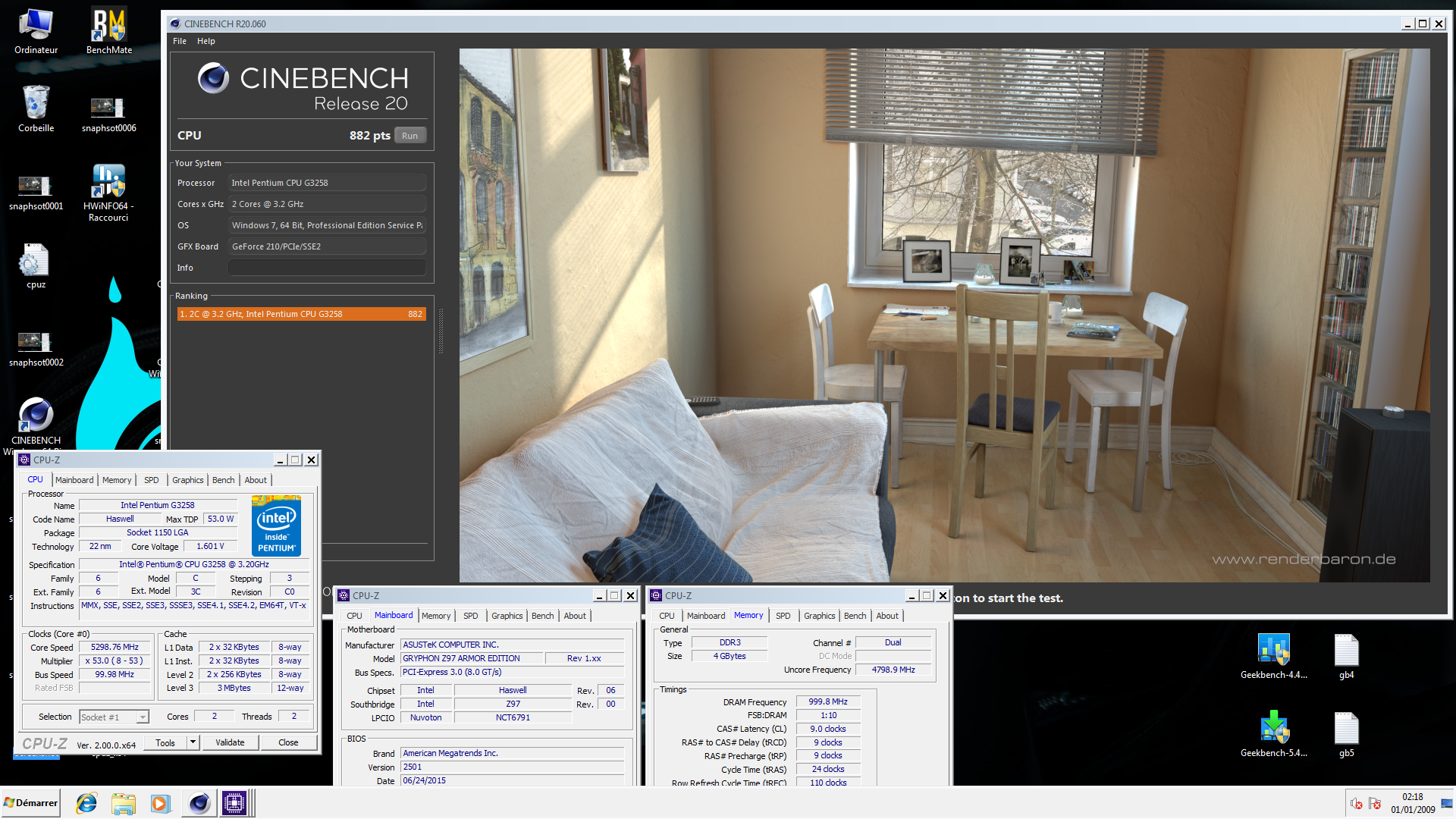Screen dimensions: 1456x819
Task: Run the Cinebench CPU test
Action: tap(410, 136)
